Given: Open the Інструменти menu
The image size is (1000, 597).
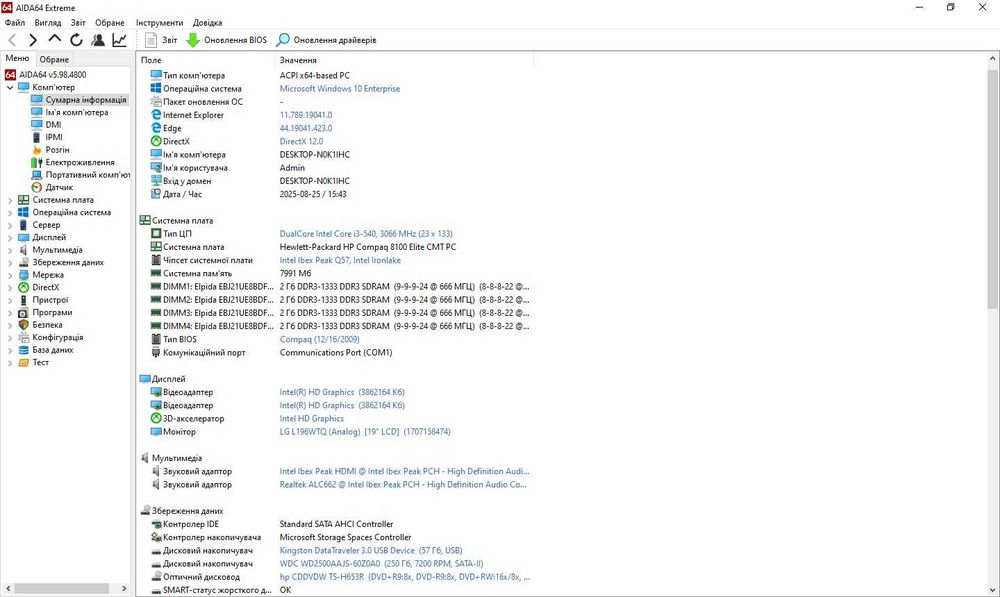Looking at the screenshot, I should (159, 22).
